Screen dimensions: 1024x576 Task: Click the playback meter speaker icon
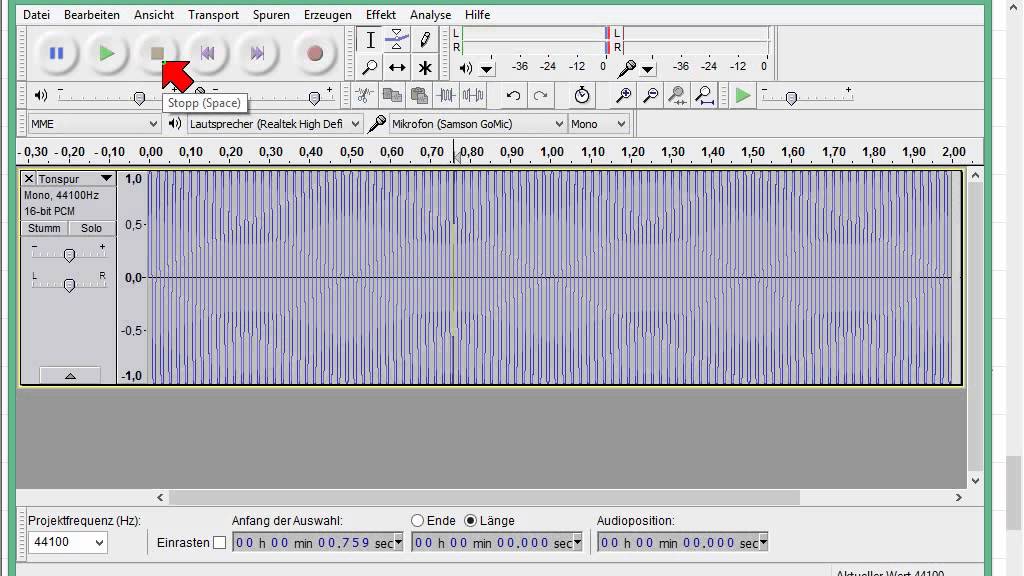point(466,67)
